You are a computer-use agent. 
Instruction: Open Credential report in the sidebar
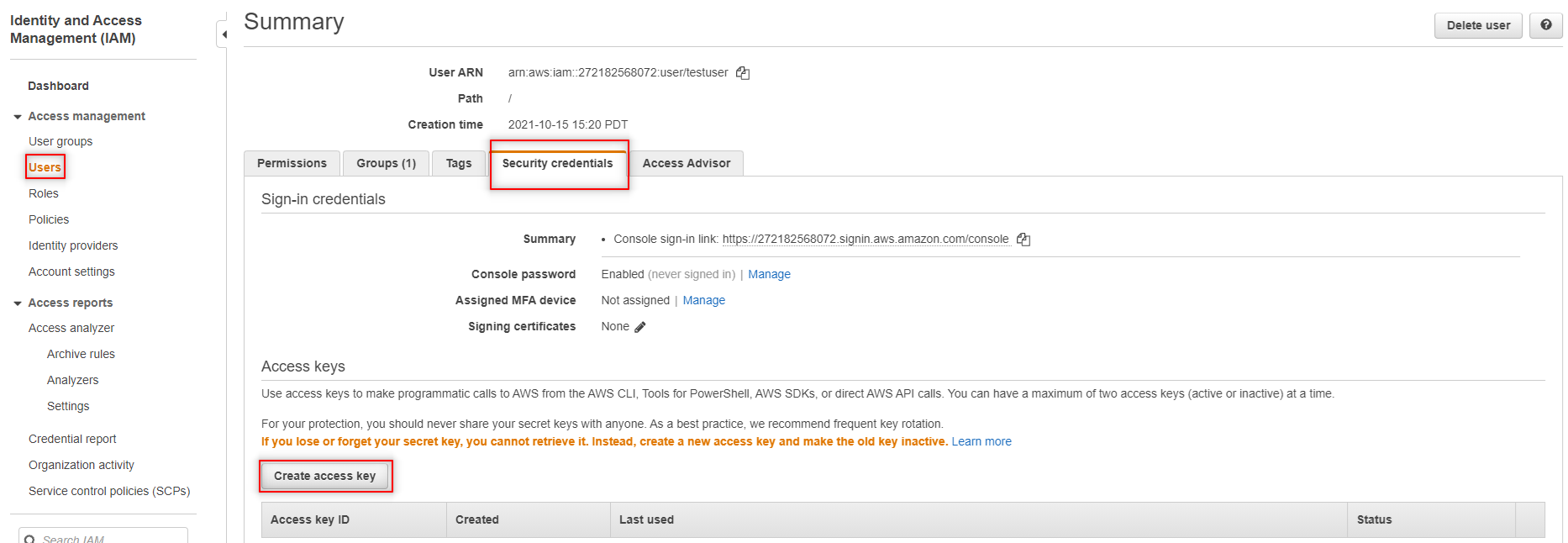pyautogui.click(x=72, y=439)
